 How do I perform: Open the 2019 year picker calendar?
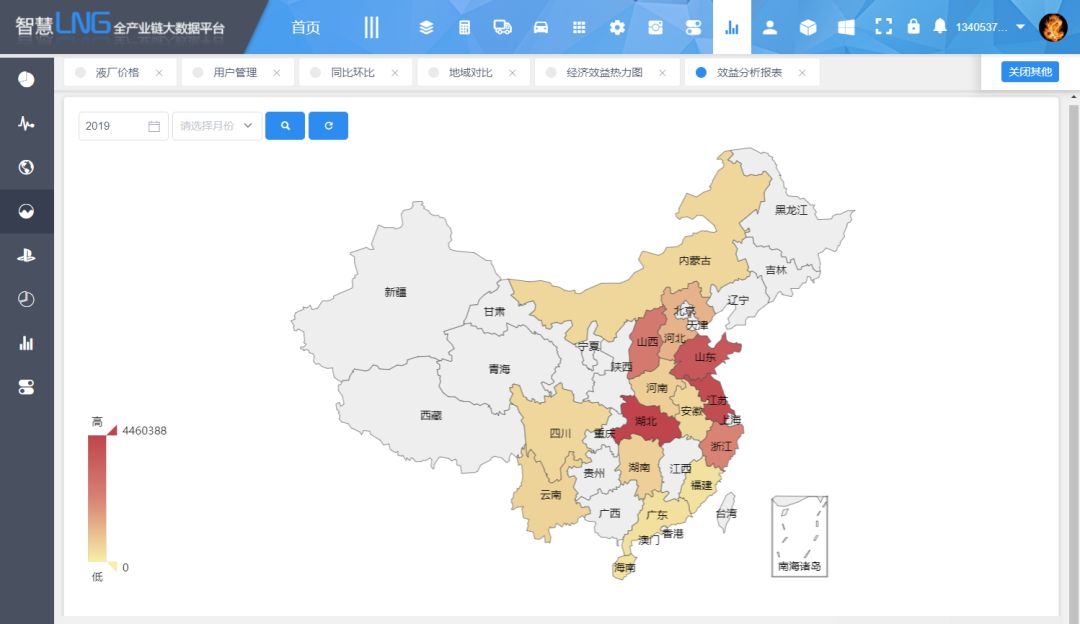(x=122, y=126)
